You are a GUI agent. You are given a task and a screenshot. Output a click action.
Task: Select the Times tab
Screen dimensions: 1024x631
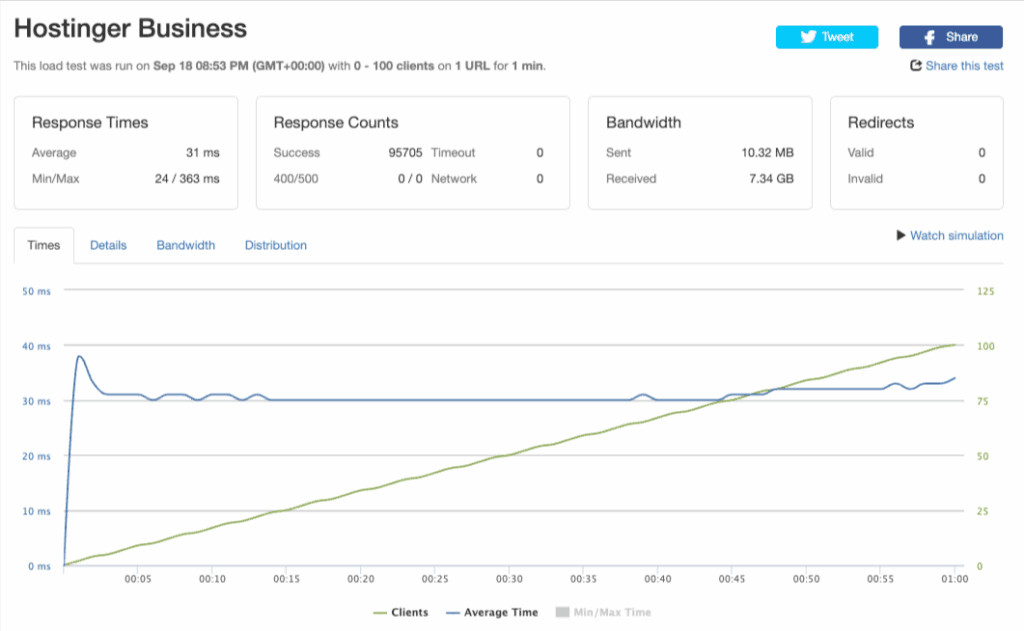click(x=44, y=245)
